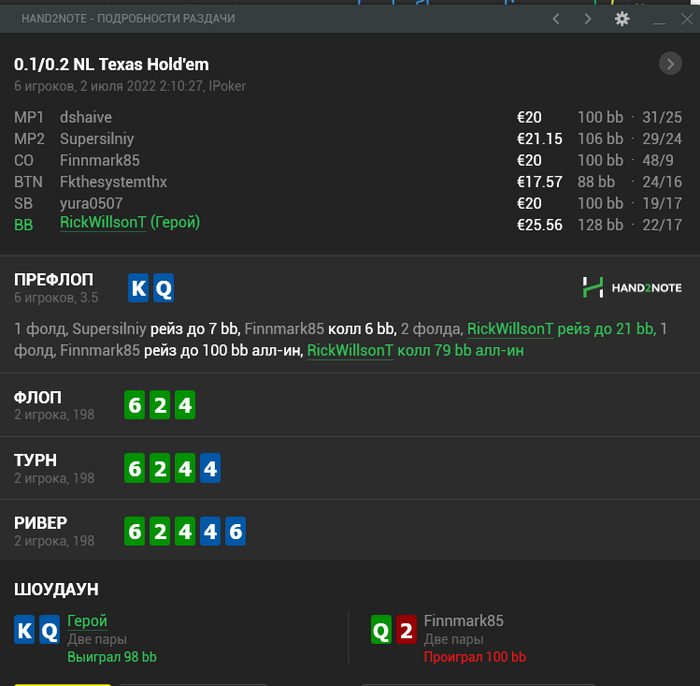Open the Герой link in showdown section
The image size is (700, 686).
click(87, 621)
